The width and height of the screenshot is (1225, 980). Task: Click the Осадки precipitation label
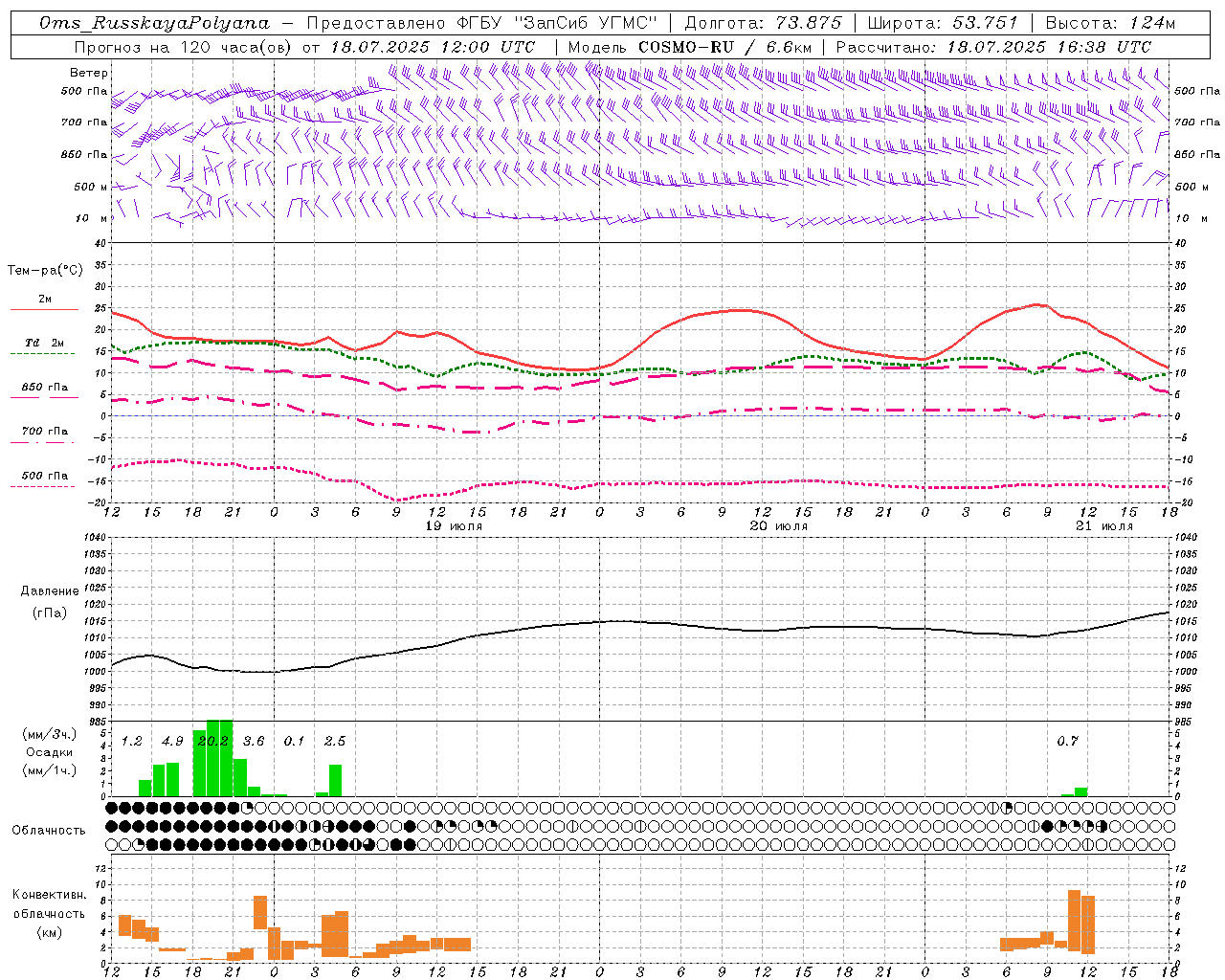point(50,752)
